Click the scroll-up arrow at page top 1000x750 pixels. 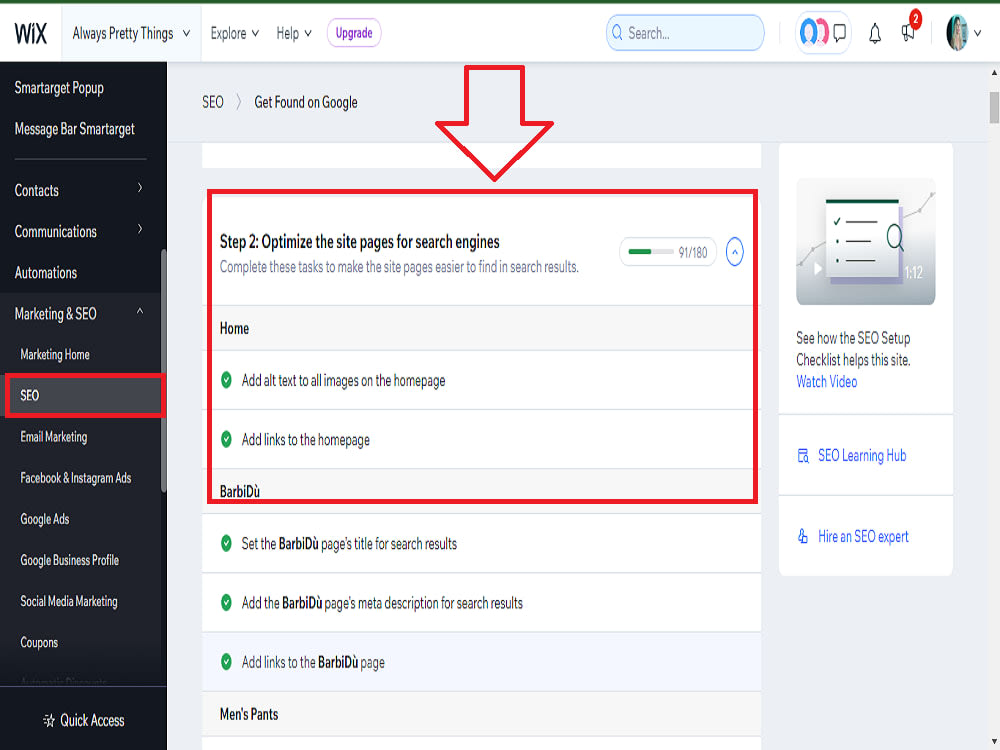pos(994,72)
